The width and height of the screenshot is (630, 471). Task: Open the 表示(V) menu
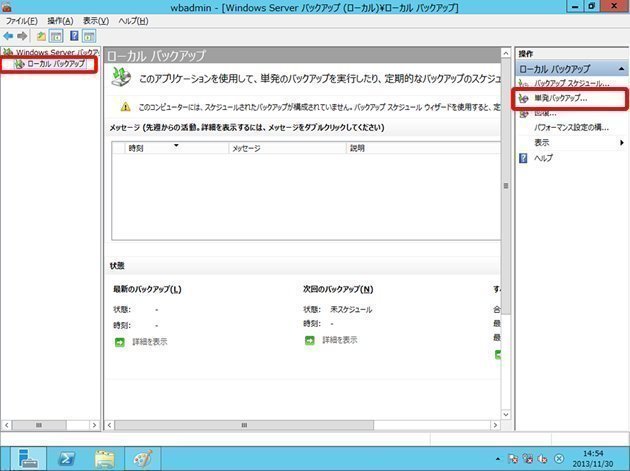pyautogui.click(x=96, y=21)
